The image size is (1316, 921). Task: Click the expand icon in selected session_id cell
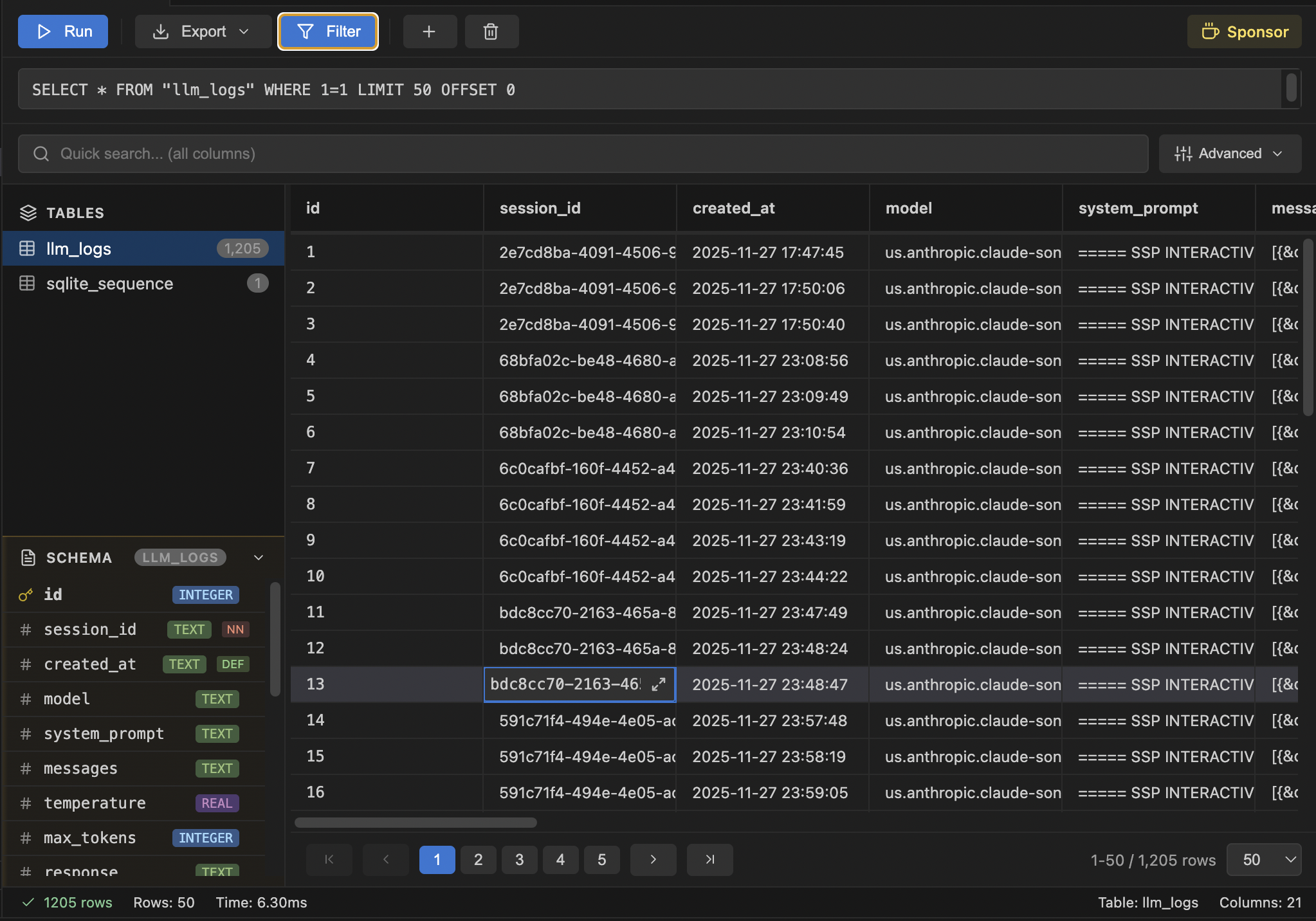(x=658, y=684)
